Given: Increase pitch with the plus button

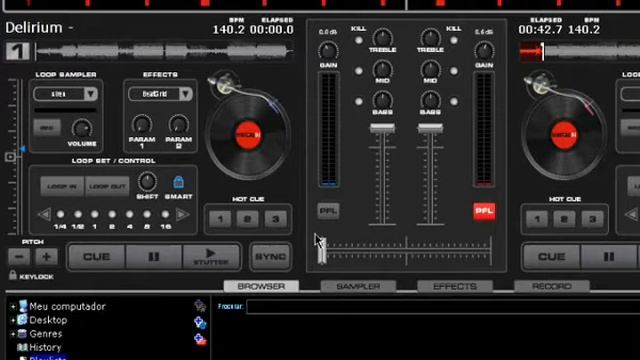Looking at the screenshot, I should click(46, 257).
